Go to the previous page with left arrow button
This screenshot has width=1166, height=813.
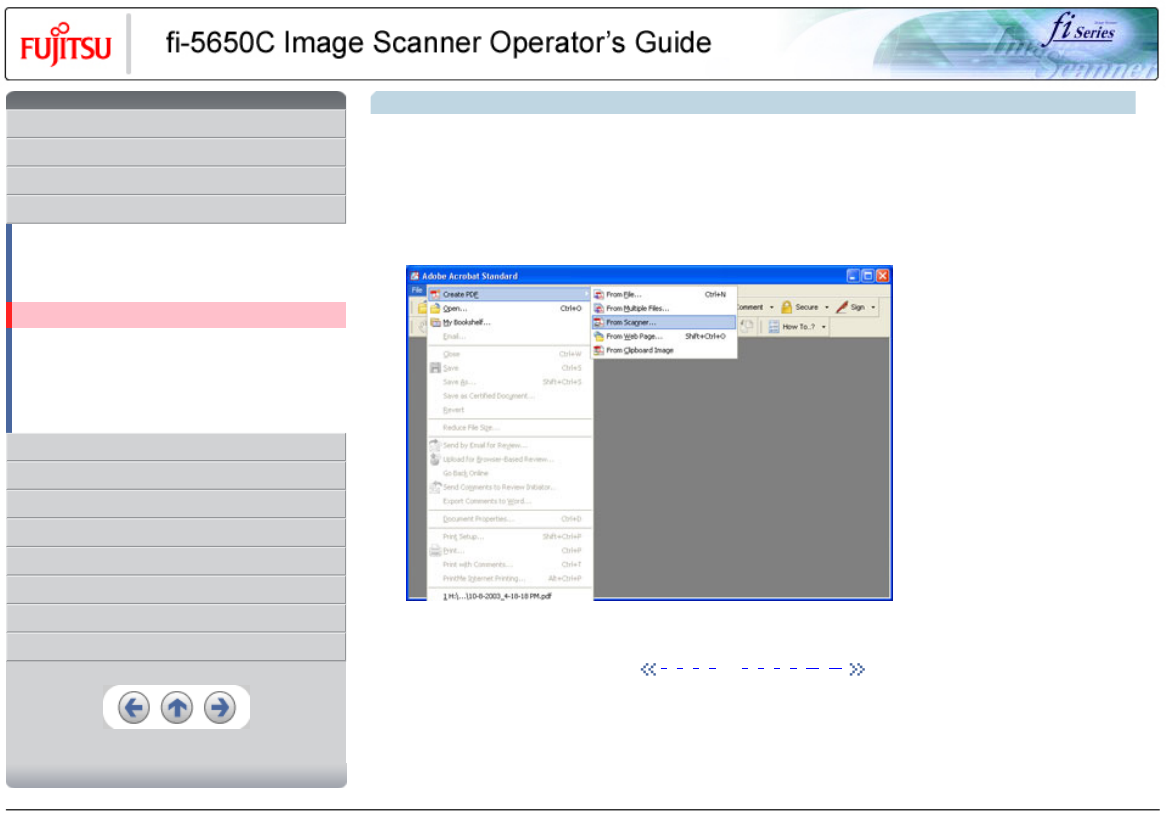(x=134, y=707)
